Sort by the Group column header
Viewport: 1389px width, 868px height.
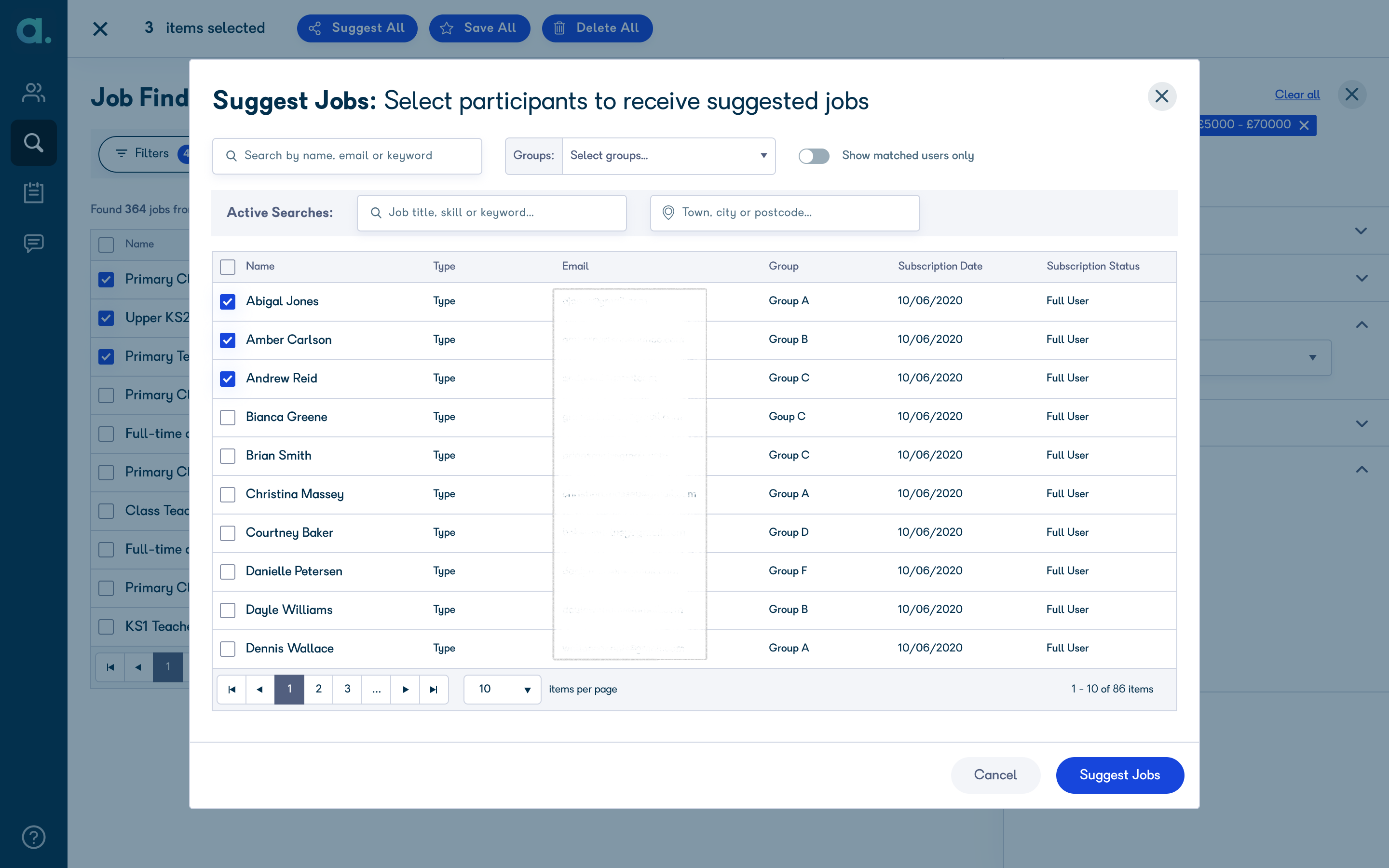pyautogui.click(x=783, y=266)
